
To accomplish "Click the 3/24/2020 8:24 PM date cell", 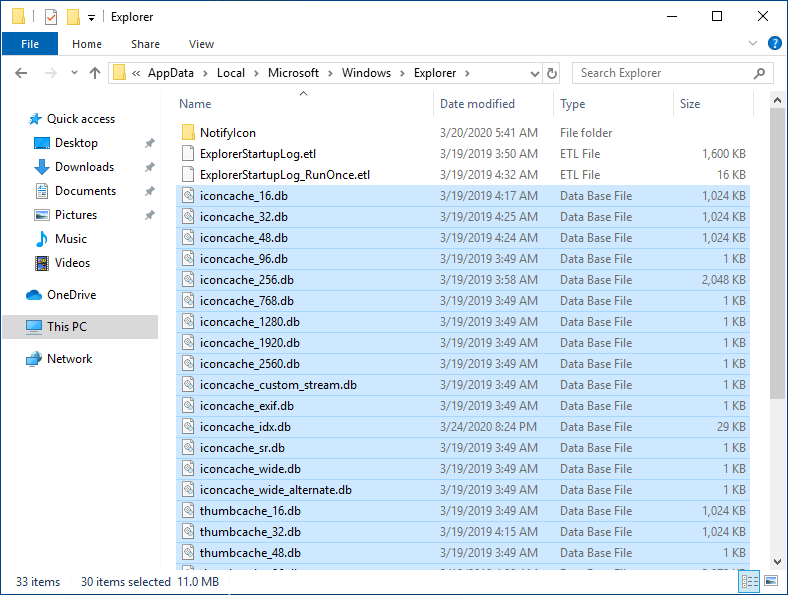I will [x=488, y=427].
